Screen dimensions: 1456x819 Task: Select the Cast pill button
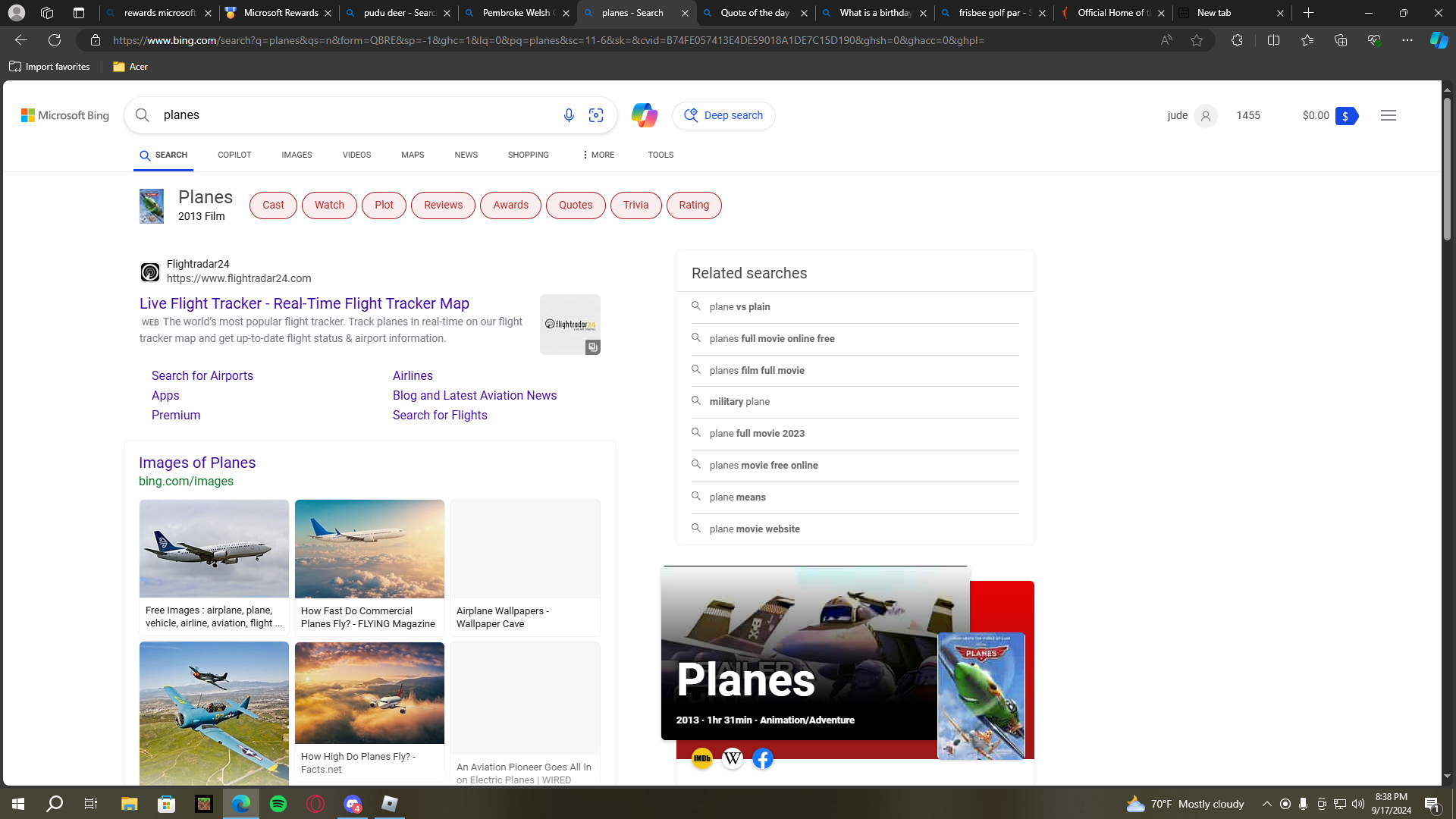273,205
